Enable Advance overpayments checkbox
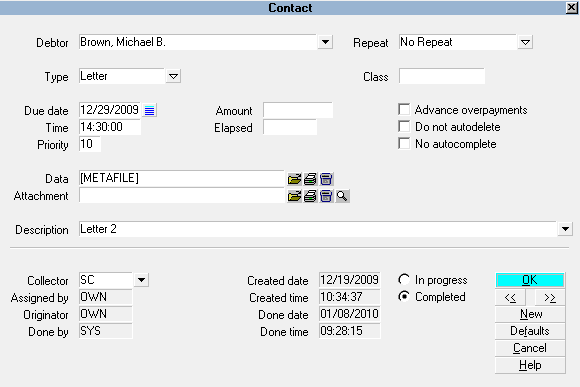 point(404,110)
